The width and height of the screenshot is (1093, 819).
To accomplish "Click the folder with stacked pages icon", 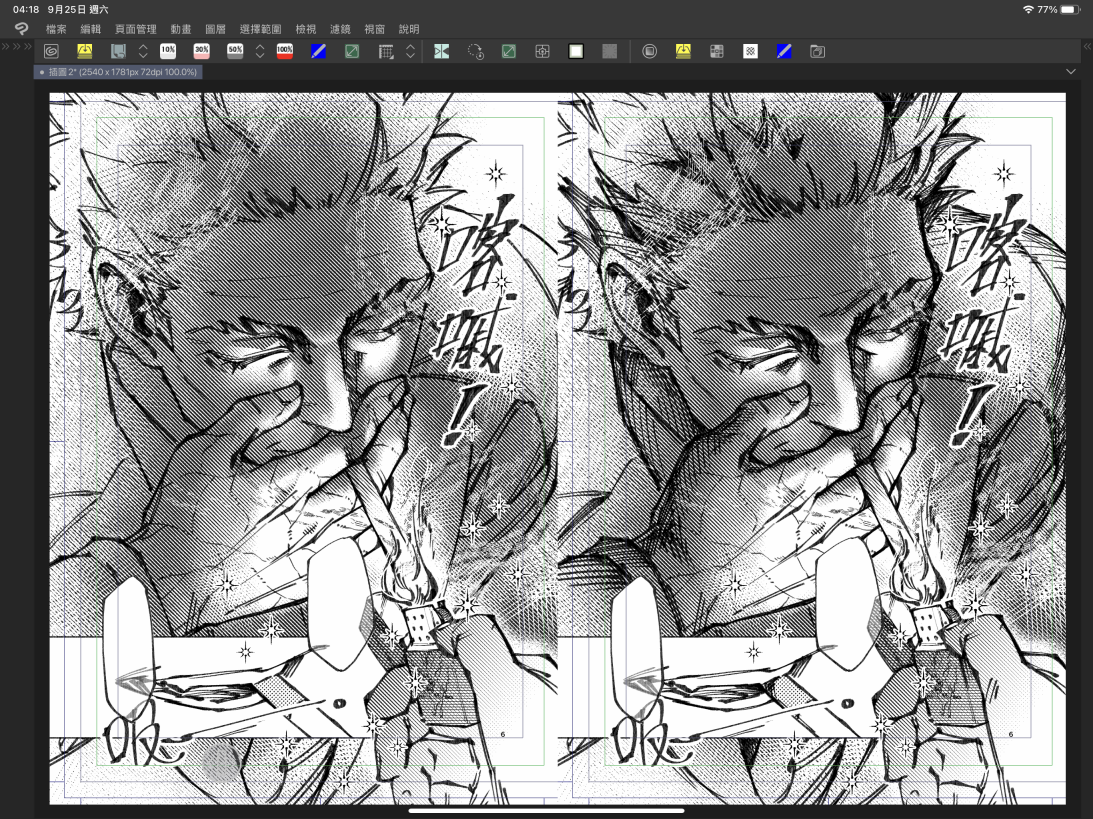I will (x=818, y=52).
